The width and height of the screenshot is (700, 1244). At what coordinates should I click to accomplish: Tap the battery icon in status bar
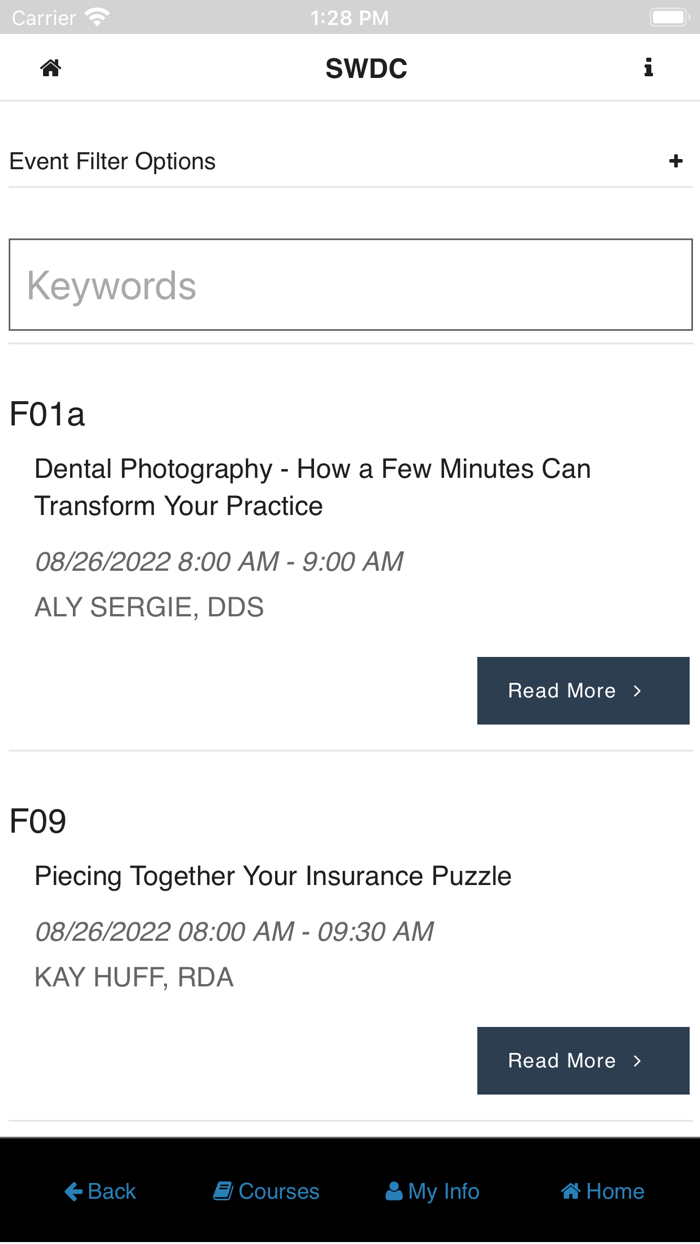tap(667, 17)
